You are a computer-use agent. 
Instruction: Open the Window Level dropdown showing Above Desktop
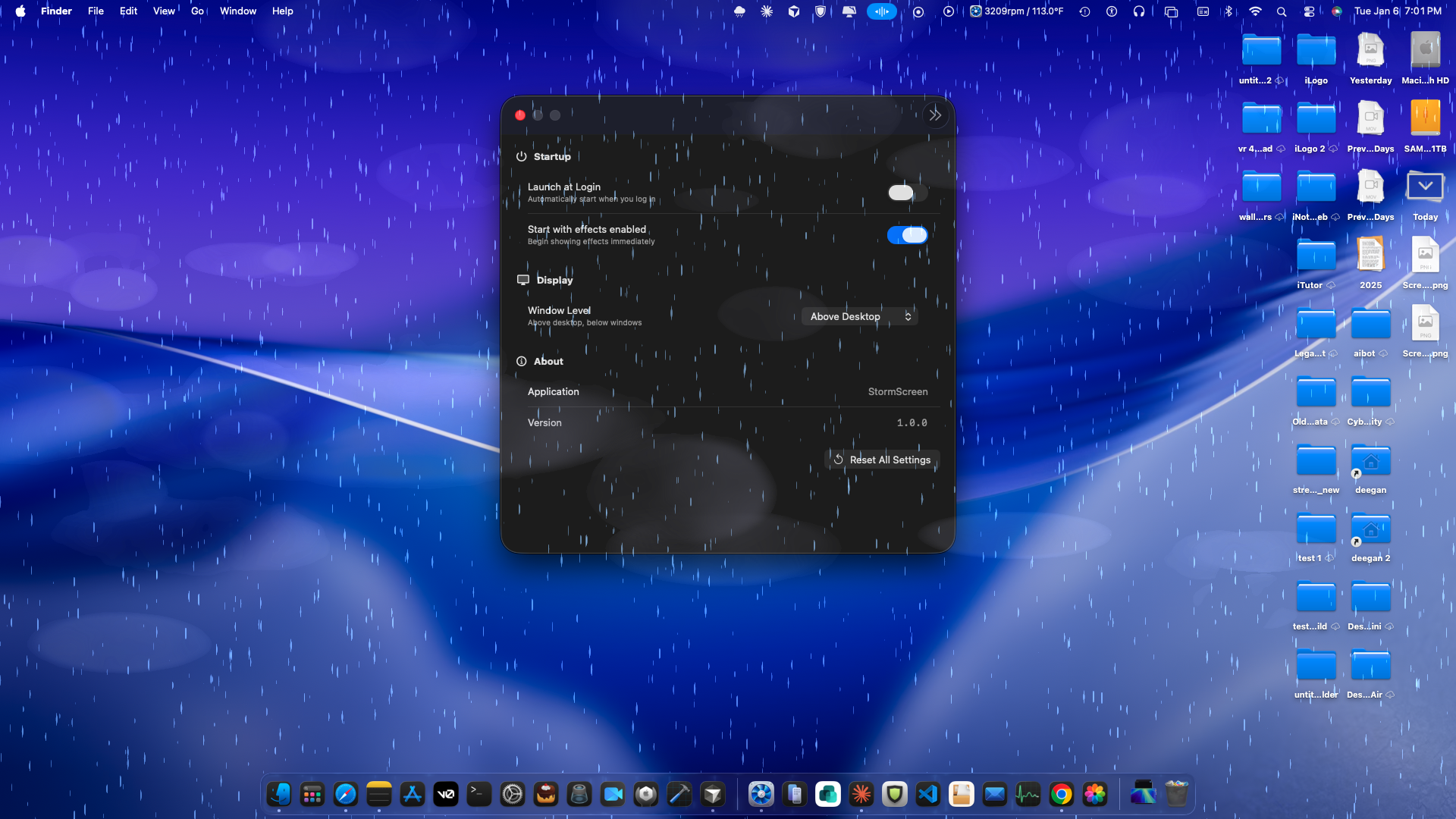tap(859, 316)
